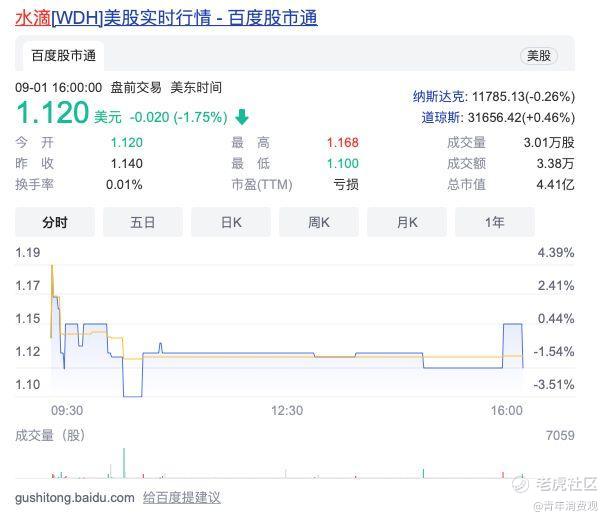Switch chart to 日K view
Screen dimensions: 609x520
[231, 222]
